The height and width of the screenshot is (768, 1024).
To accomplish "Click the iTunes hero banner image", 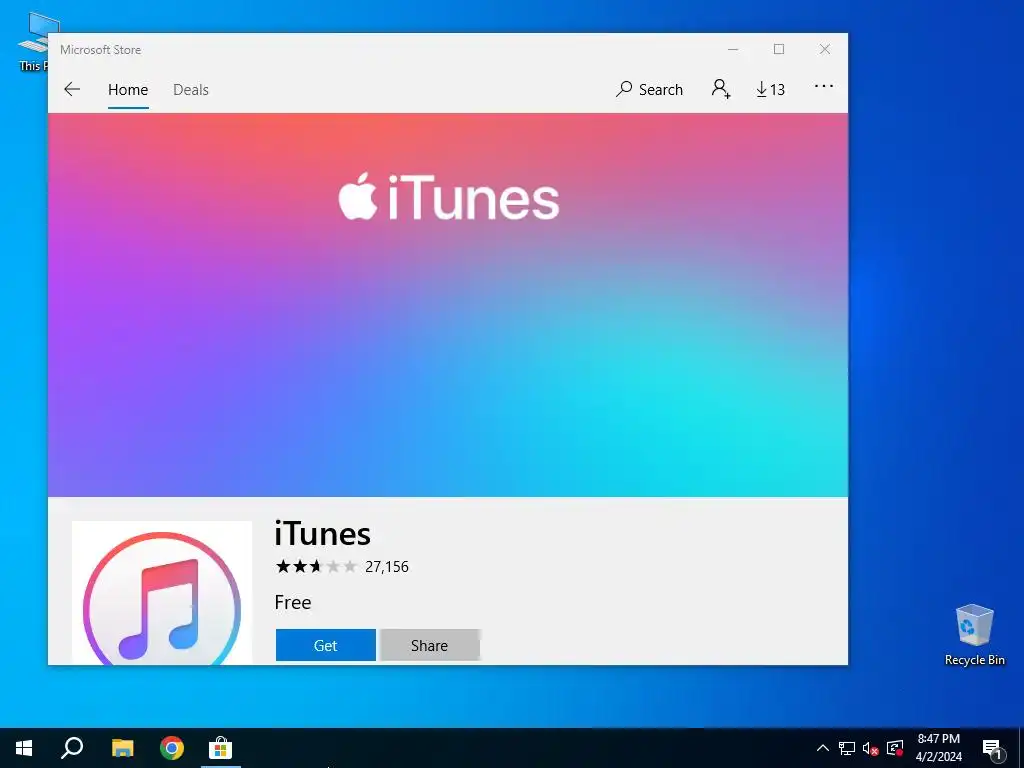I will tap(448, 305).
